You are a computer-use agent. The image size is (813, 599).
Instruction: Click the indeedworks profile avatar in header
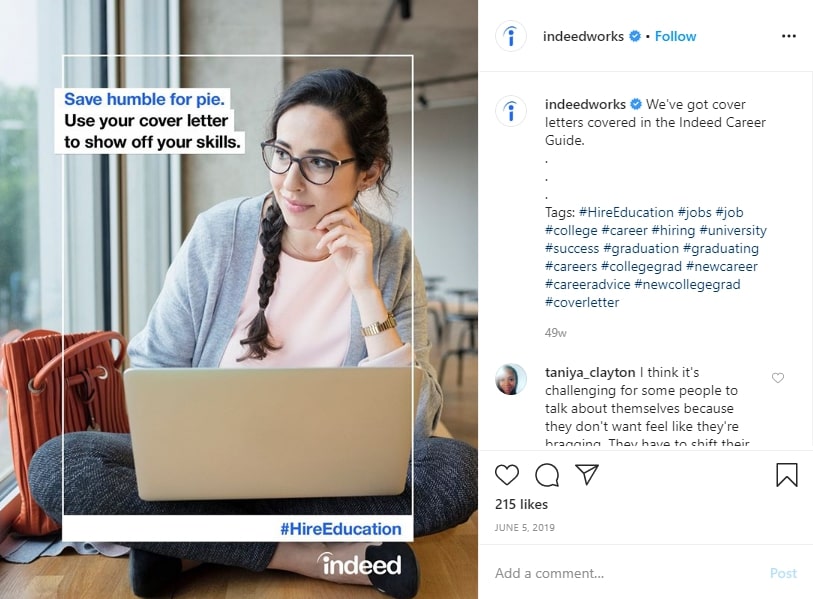[511, 36]
